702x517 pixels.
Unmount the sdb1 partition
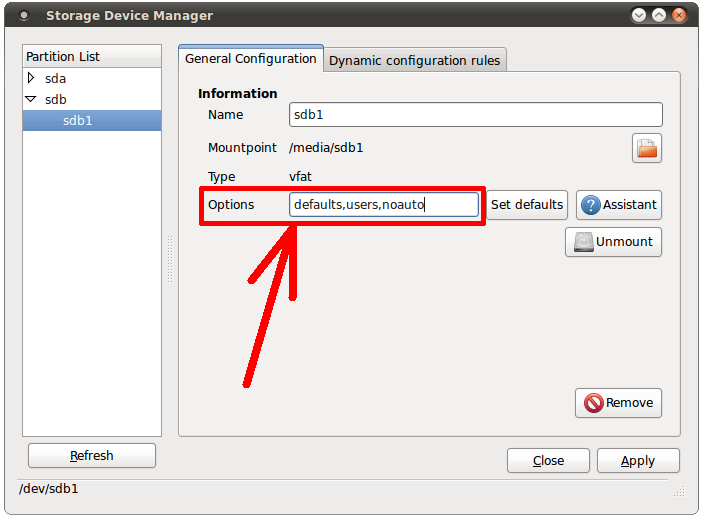[x=613, y=242]
